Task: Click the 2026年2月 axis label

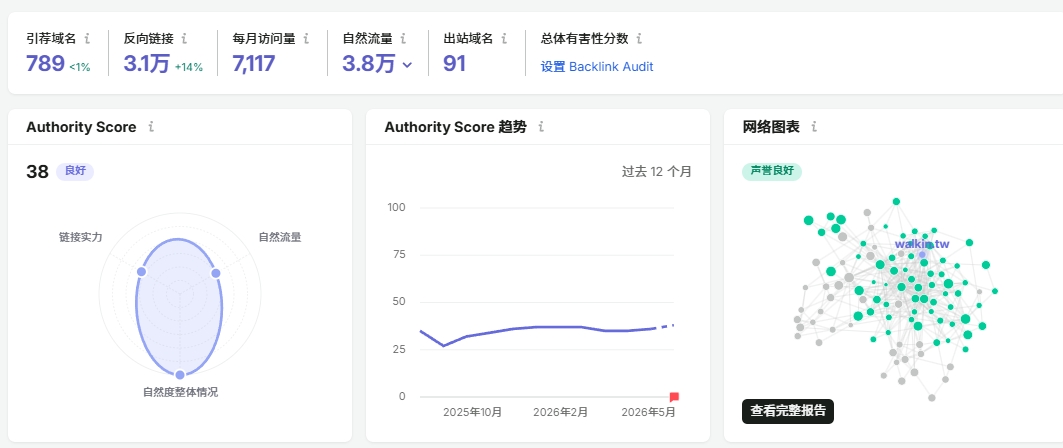Action: [561, 412]
